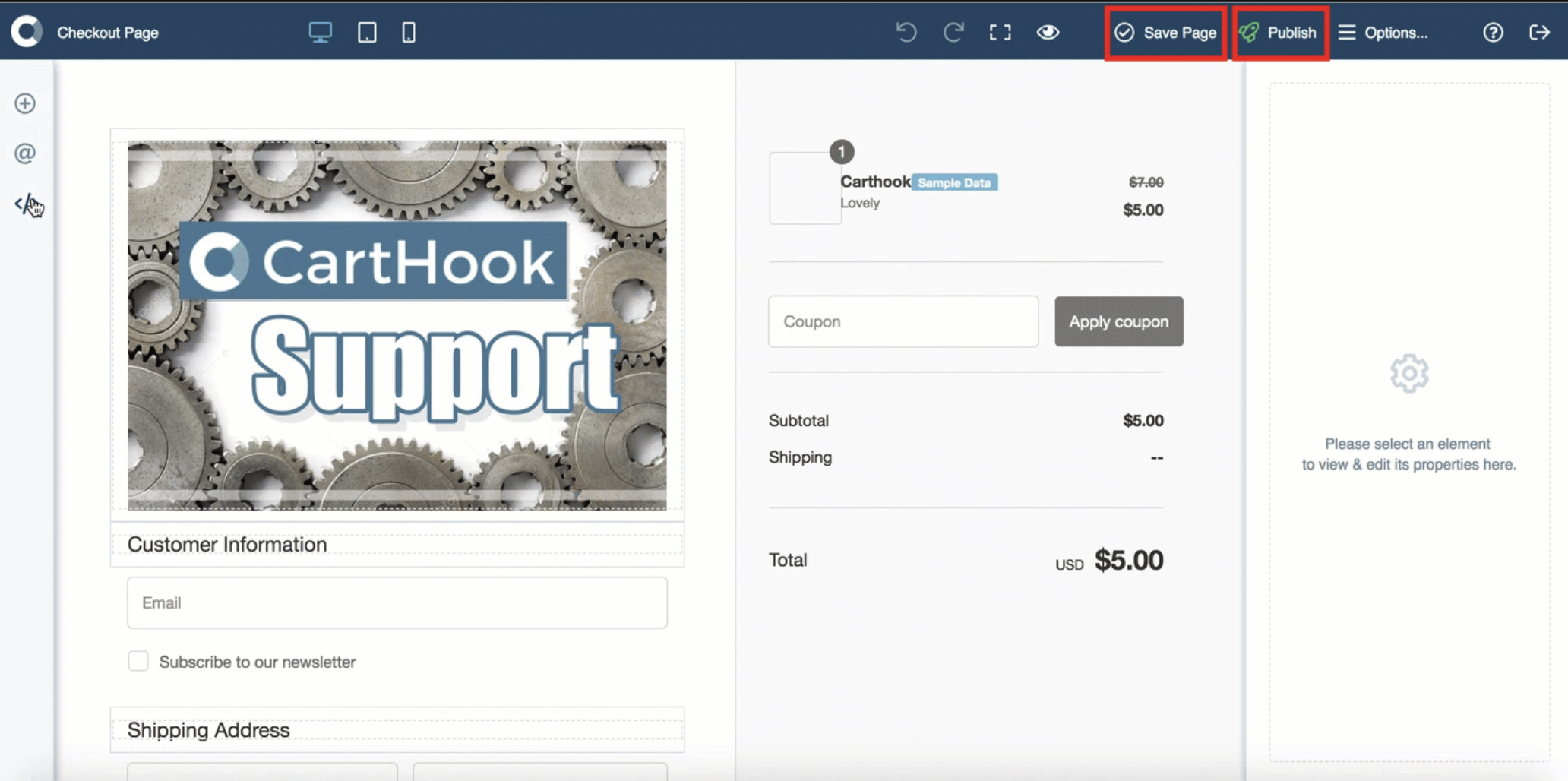Switch to tablet preview mode
Viewport: 1568px width, 781px height.
tap(367, 32)
